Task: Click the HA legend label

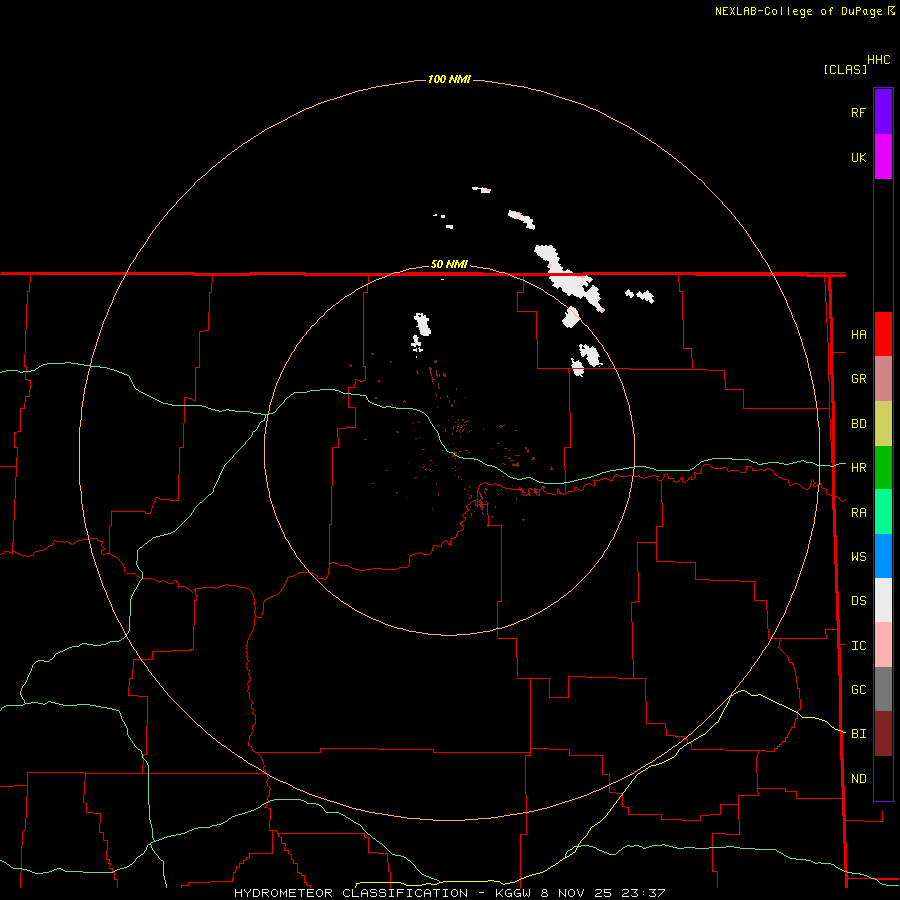Action: point(859,335)
